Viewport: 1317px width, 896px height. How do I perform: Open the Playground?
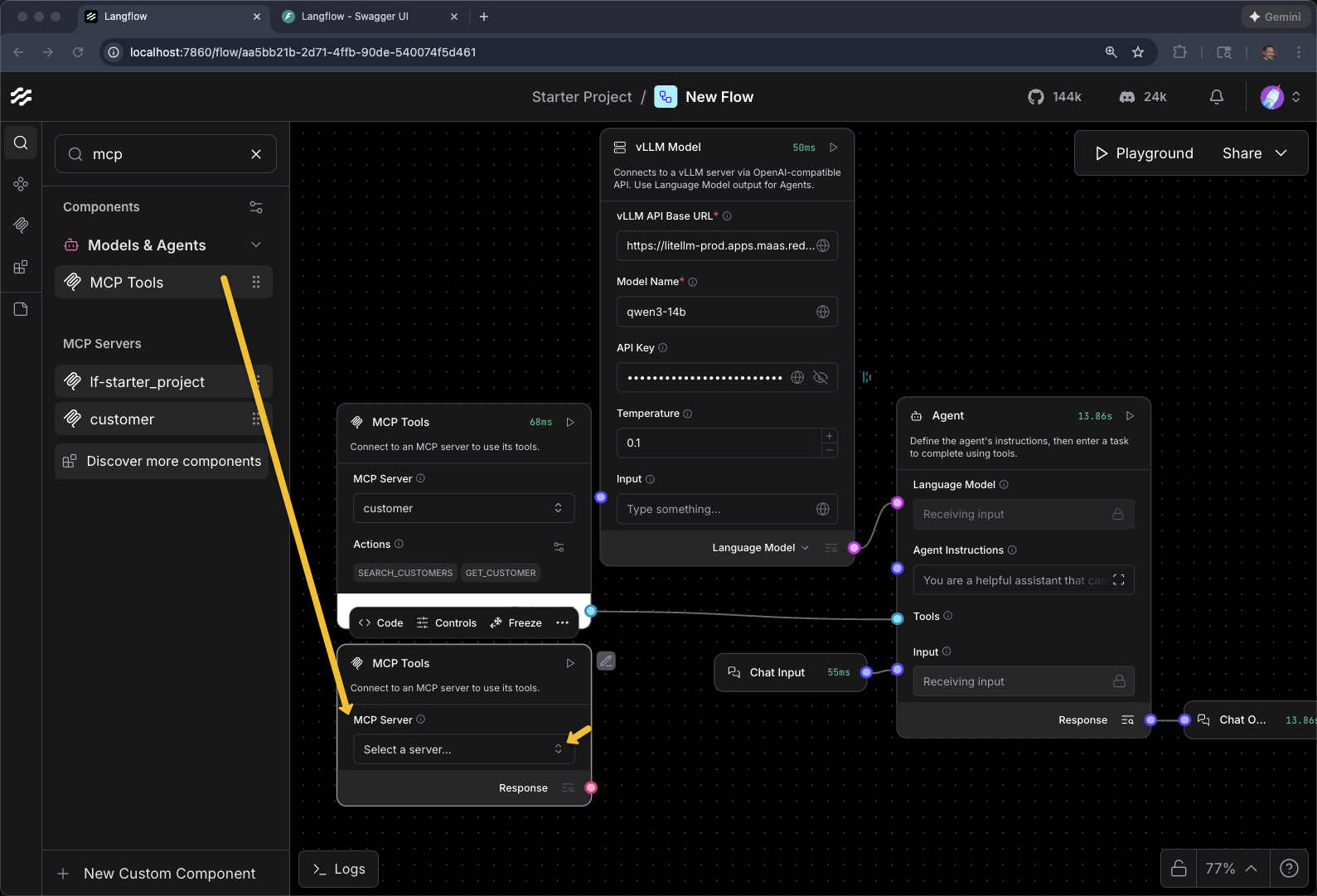1144,153
